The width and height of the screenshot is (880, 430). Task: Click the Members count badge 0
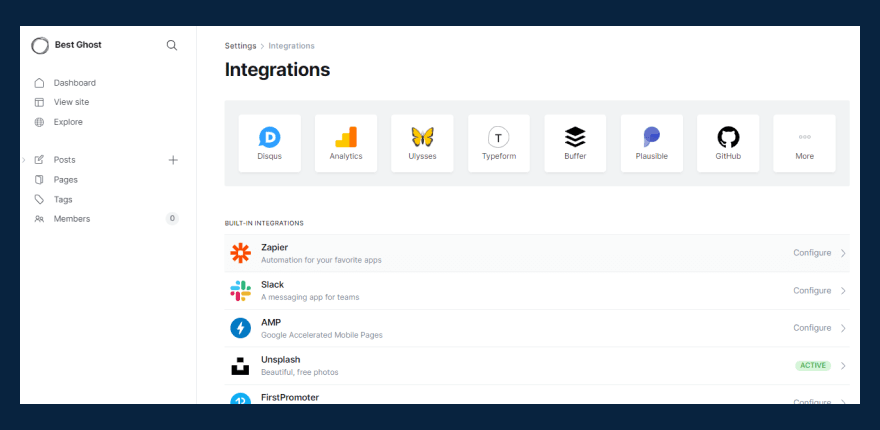[172, 218]
